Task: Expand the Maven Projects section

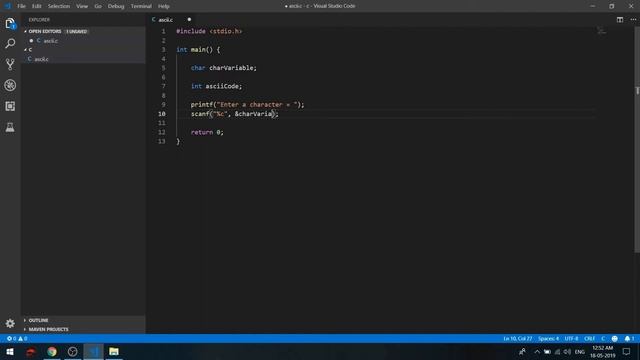Action: click(x=48, y=329)
